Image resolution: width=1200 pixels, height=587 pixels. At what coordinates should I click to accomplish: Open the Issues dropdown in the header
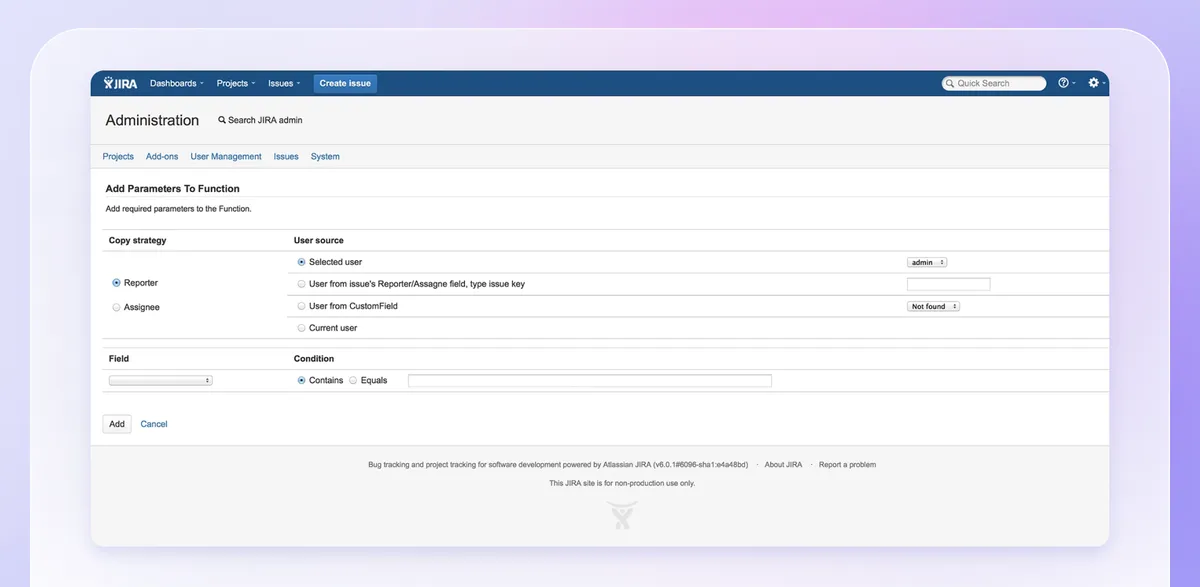(x=284, y=83)
